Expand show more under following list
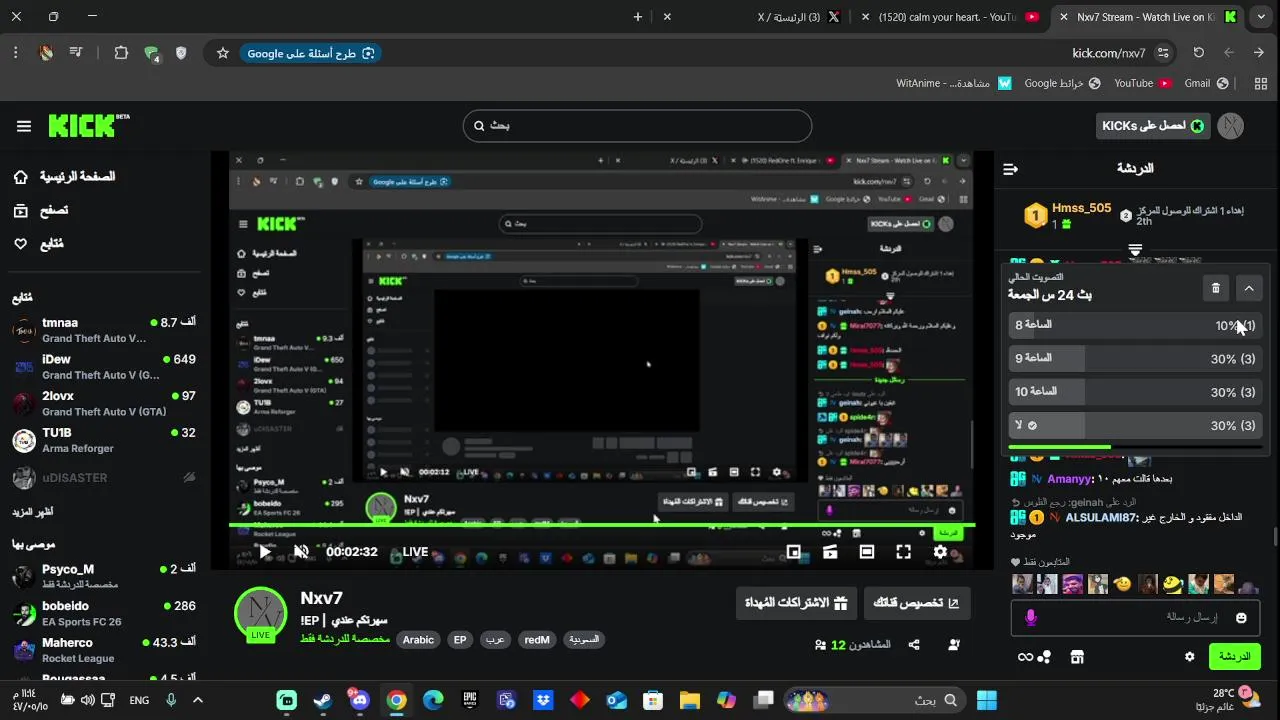The image size is (1280, 720). pos(33,512)
